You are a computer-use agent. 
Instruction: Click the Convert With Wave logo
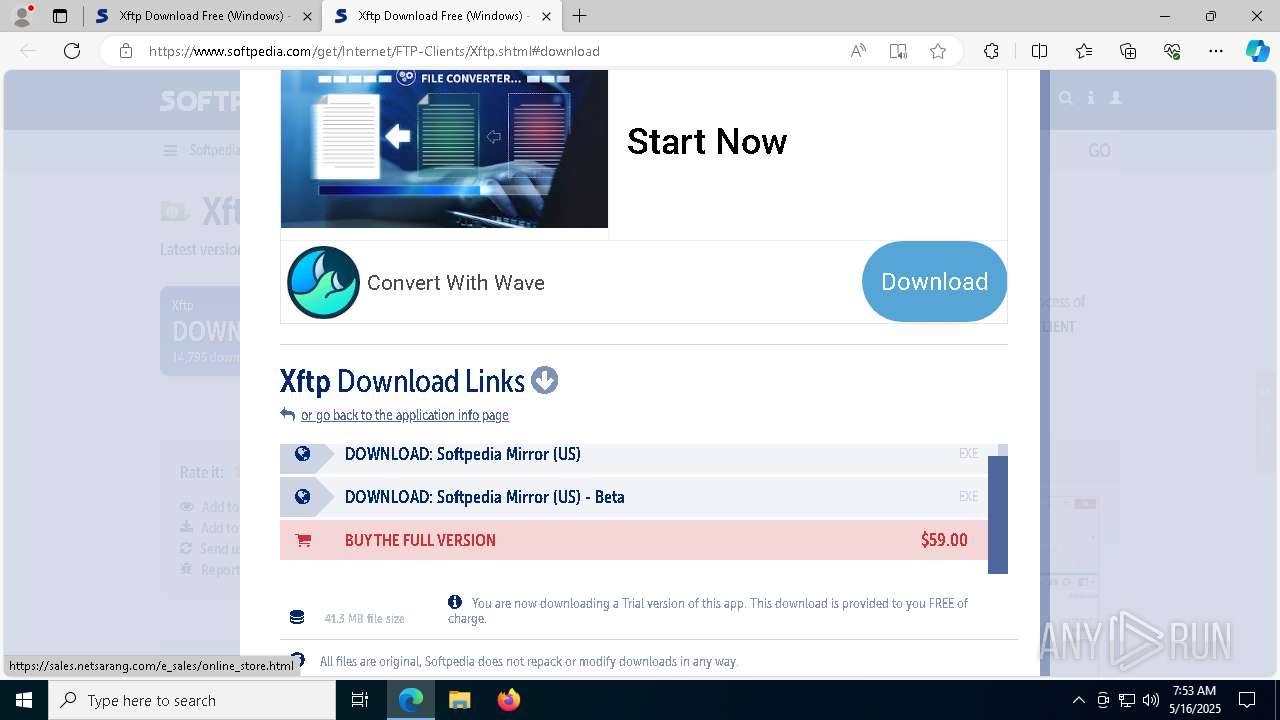click(x=323, y=282)
